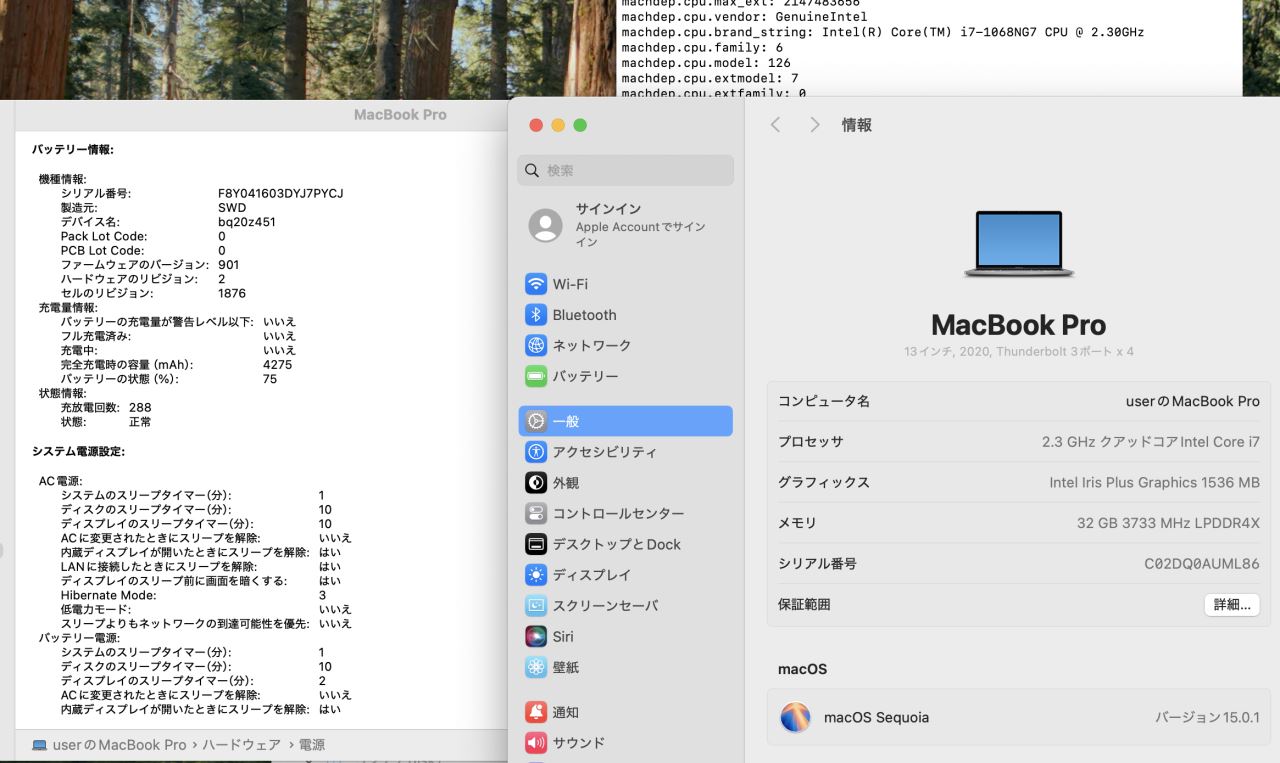Screen dimensions: 1280x763
Task: Click the computer icon in System Information path bar
Action: [40, 745]
